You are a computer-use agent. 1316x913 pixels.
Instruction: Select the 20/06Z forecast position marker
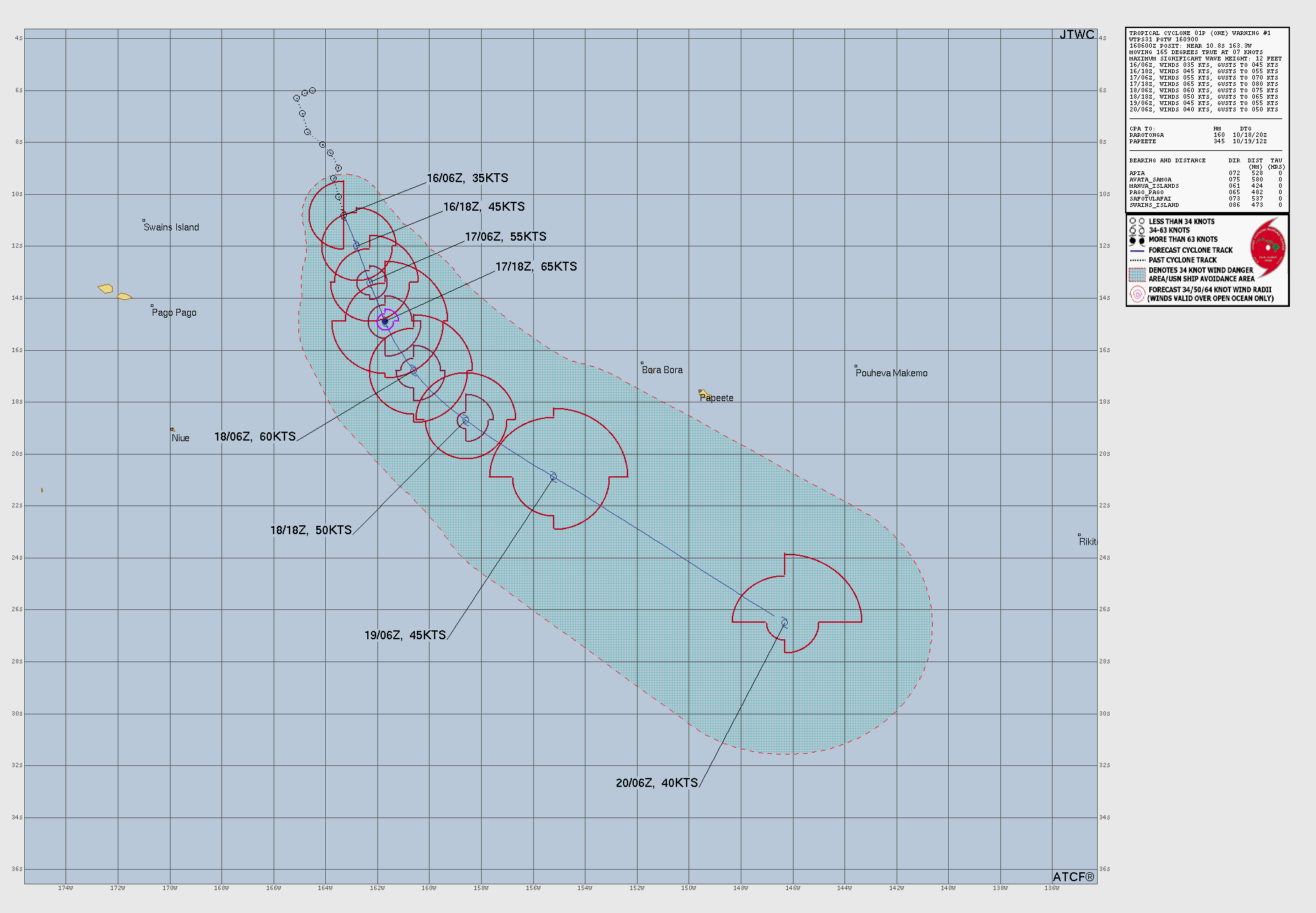coord(784,622)
